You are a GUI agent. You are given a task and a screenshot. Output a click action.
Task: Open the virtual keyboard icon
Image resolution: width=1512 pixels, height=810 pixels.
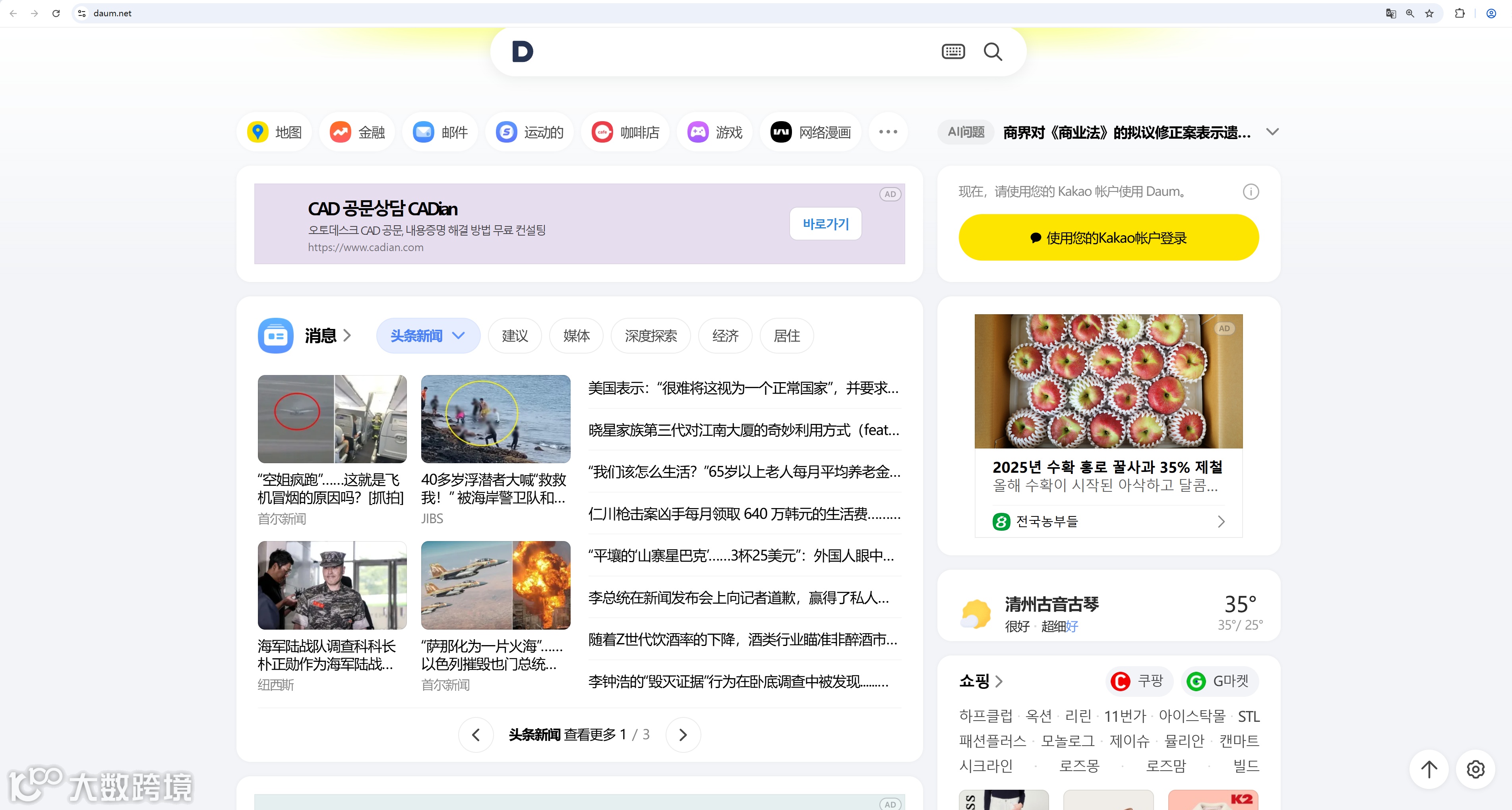pos(953,52)
